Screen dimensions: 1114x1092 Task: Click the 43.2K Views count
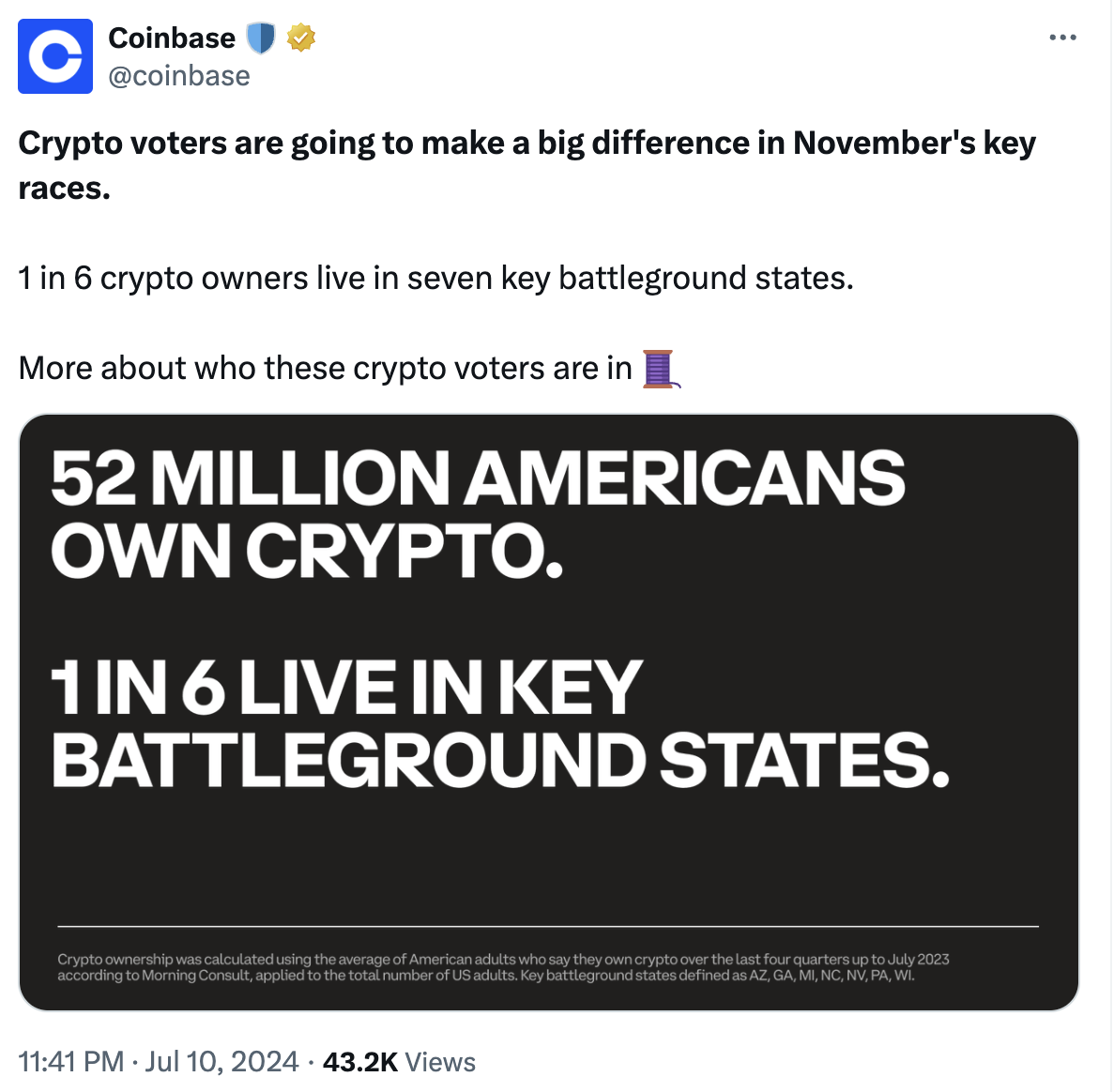click(399, 1061)
